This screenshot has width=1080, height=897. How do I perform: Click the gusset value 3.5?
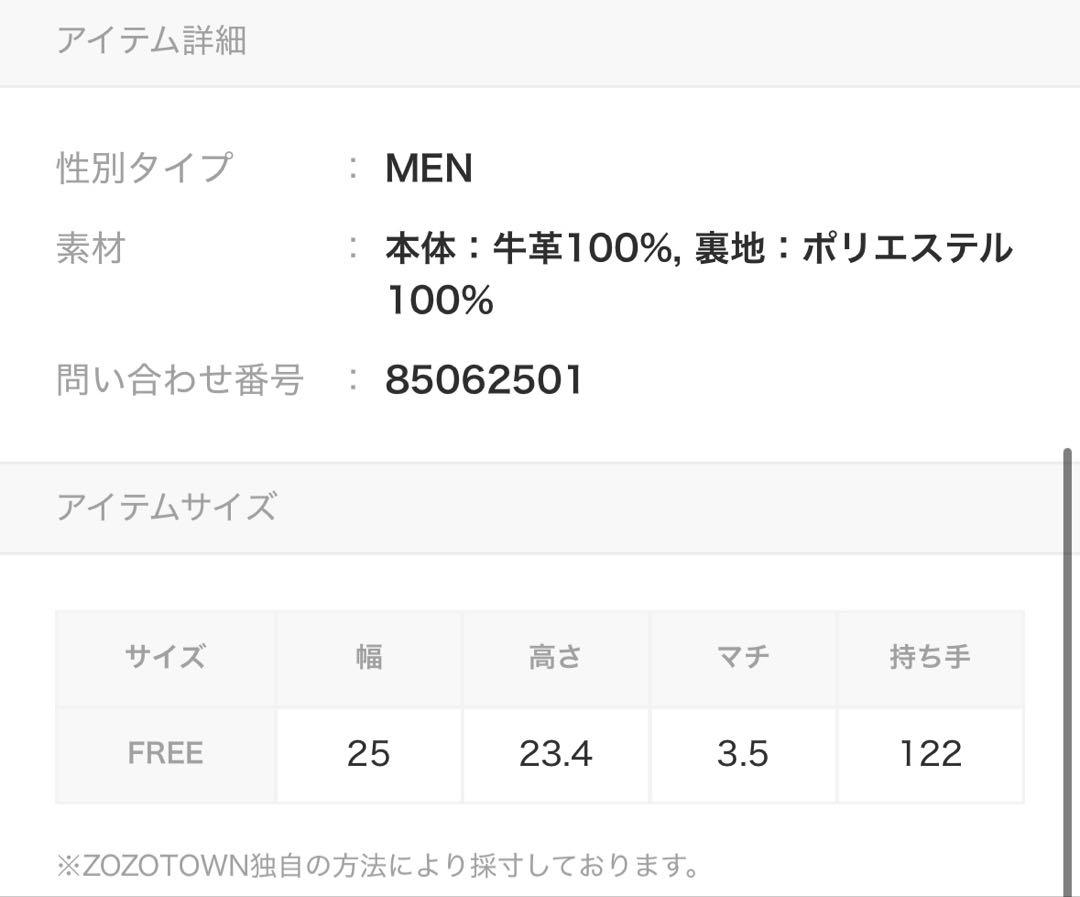[x=743, y=754]
